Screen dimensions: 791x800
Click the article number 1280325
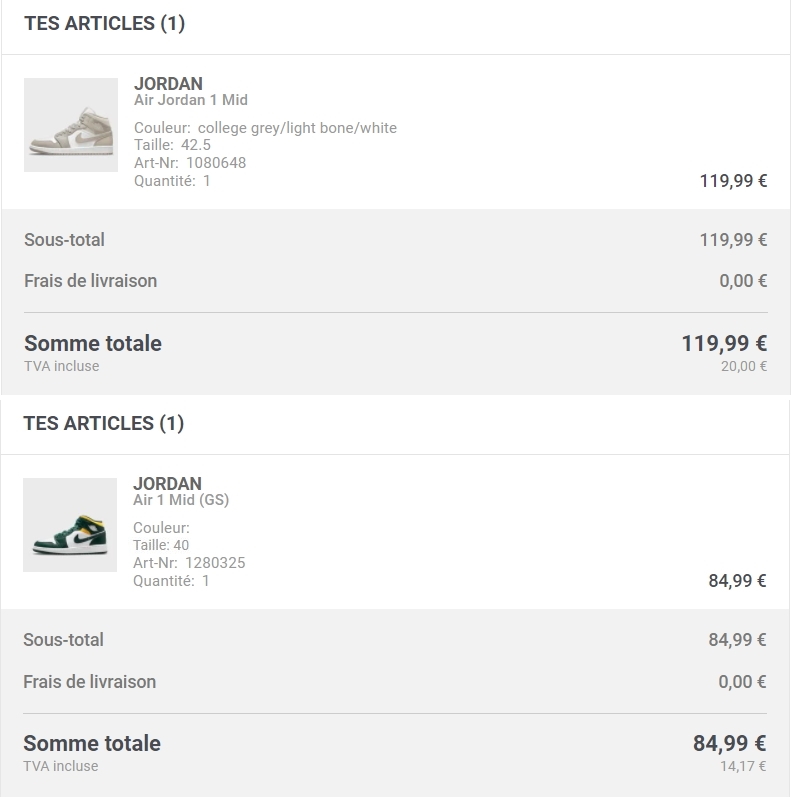(215, 563)
